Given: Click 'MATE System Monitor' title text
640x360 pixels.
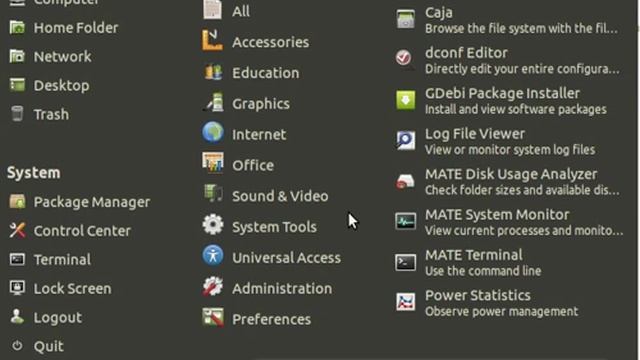Looking at the screenshot, I should click(497, 215).
